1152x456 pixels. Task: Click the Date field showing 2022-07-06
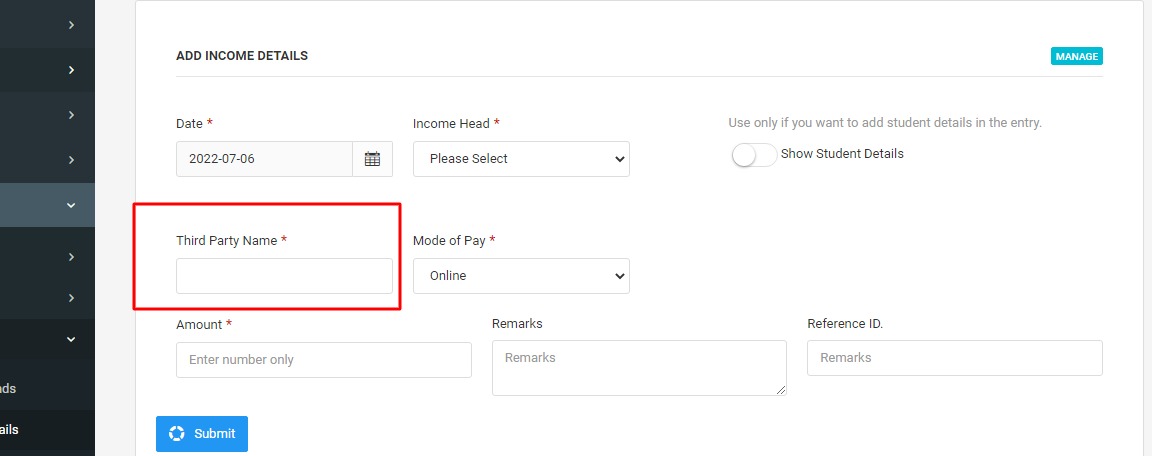(264, 159)
